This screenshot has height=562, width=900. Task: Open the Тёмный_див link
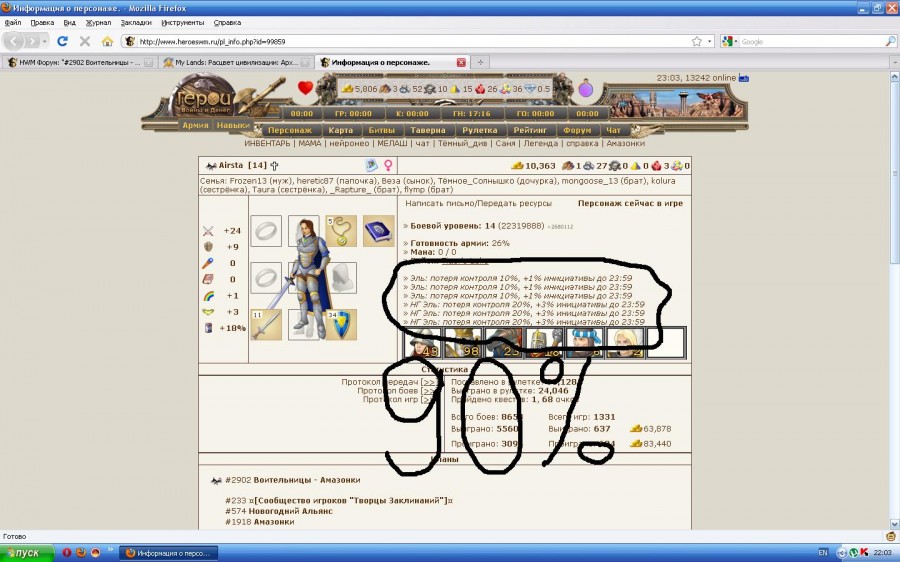[x=463, y=144]
